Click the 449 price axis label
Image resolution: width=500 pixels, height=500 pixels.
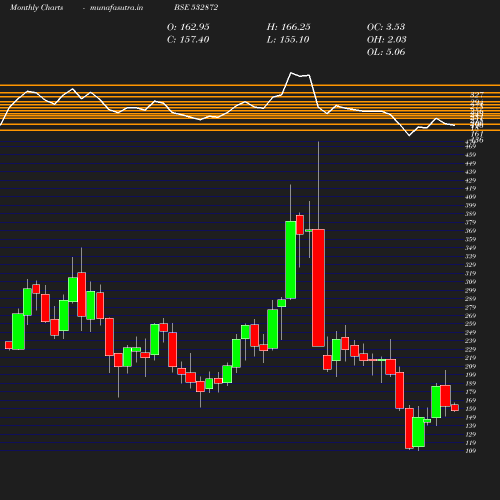470,164
